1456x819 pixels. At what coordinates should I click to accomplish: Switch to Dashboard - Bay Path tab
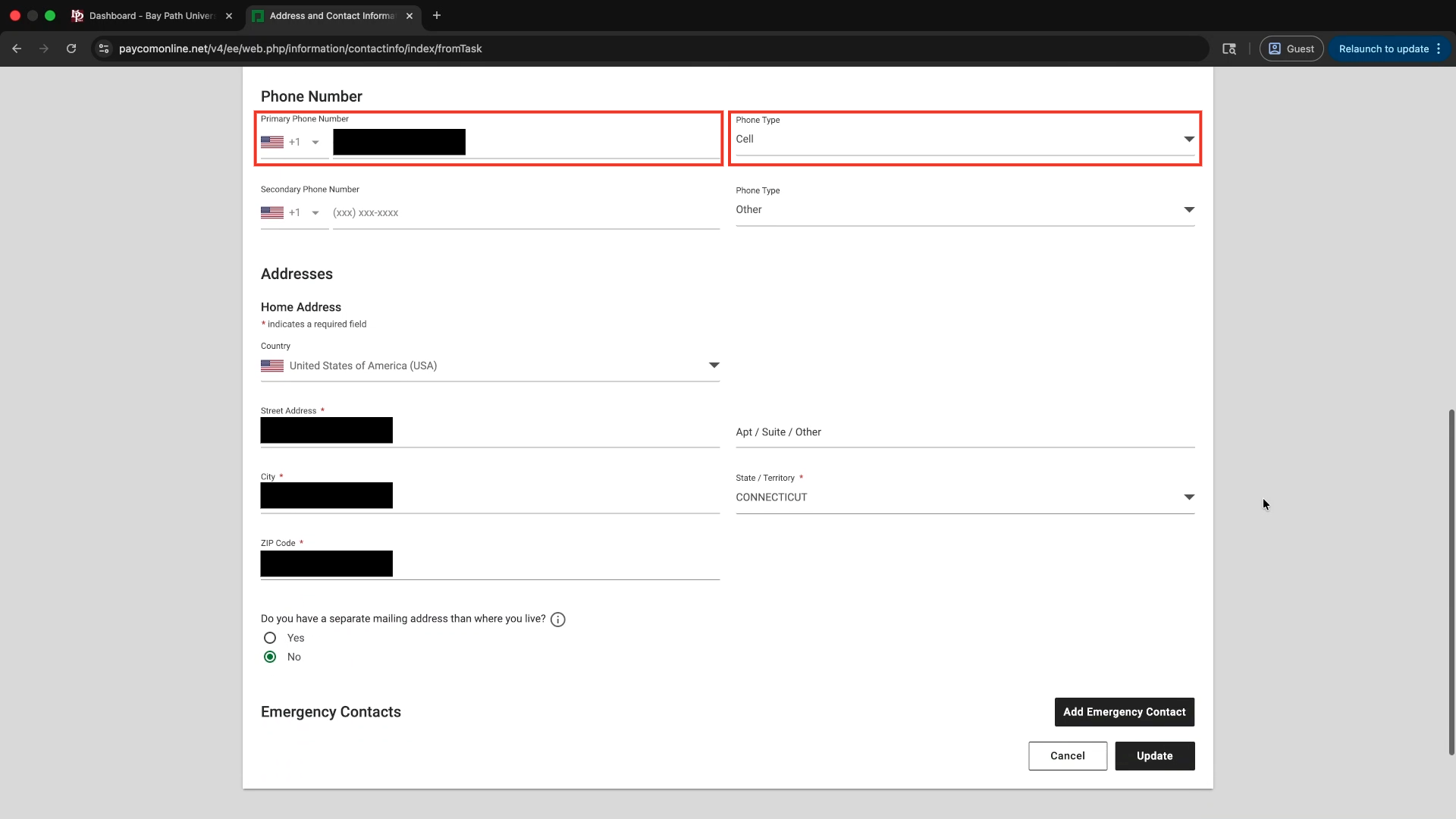[152, 16]
